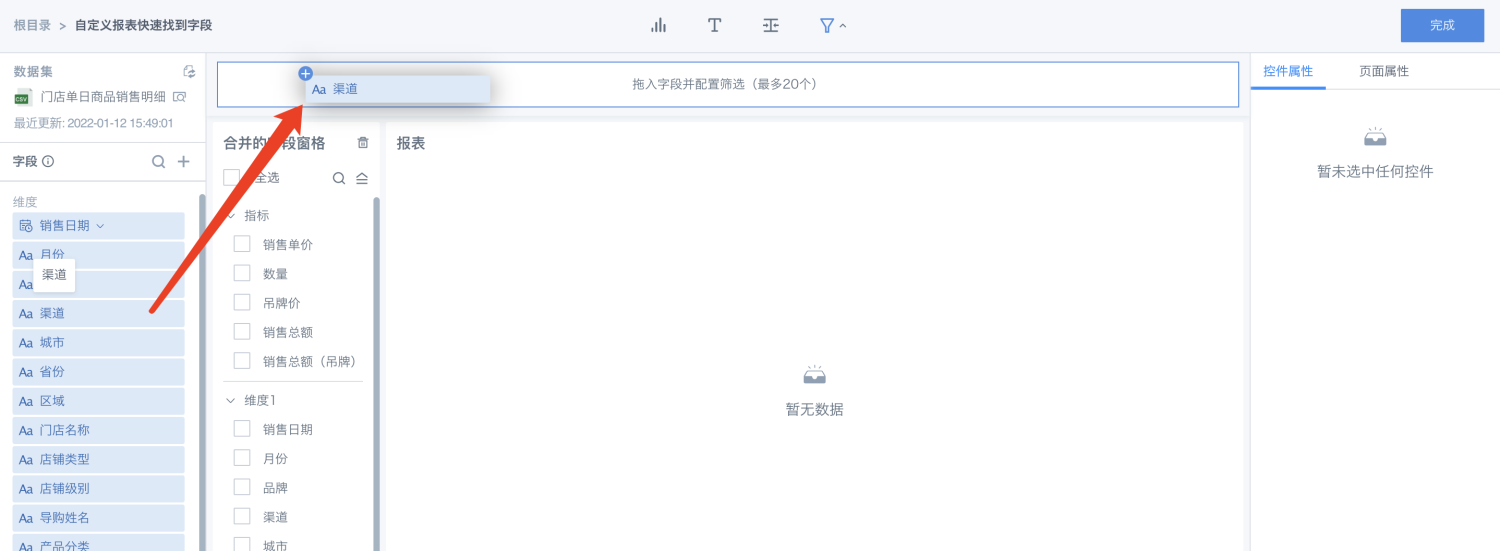Screen dimensions: 1500x551
Task: Open the field search magnifier icon
Action: pos(158,162)
